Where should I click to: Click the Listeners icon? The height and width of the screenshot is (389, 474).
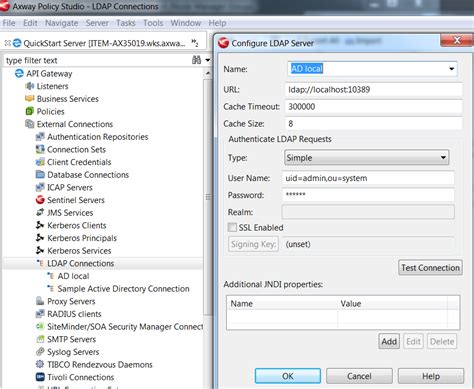tap(30, 86)
